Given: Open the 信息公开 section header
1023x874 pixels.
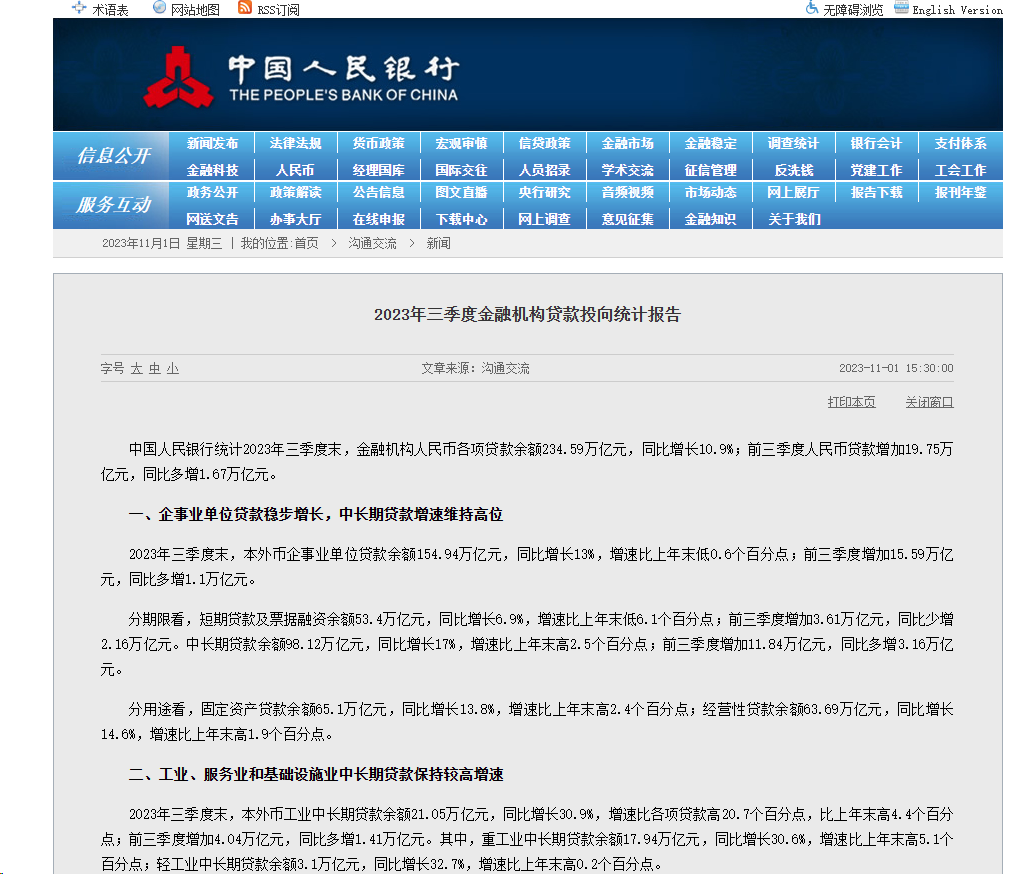Looking at the screenshot, I should click(x=113, y=156).
